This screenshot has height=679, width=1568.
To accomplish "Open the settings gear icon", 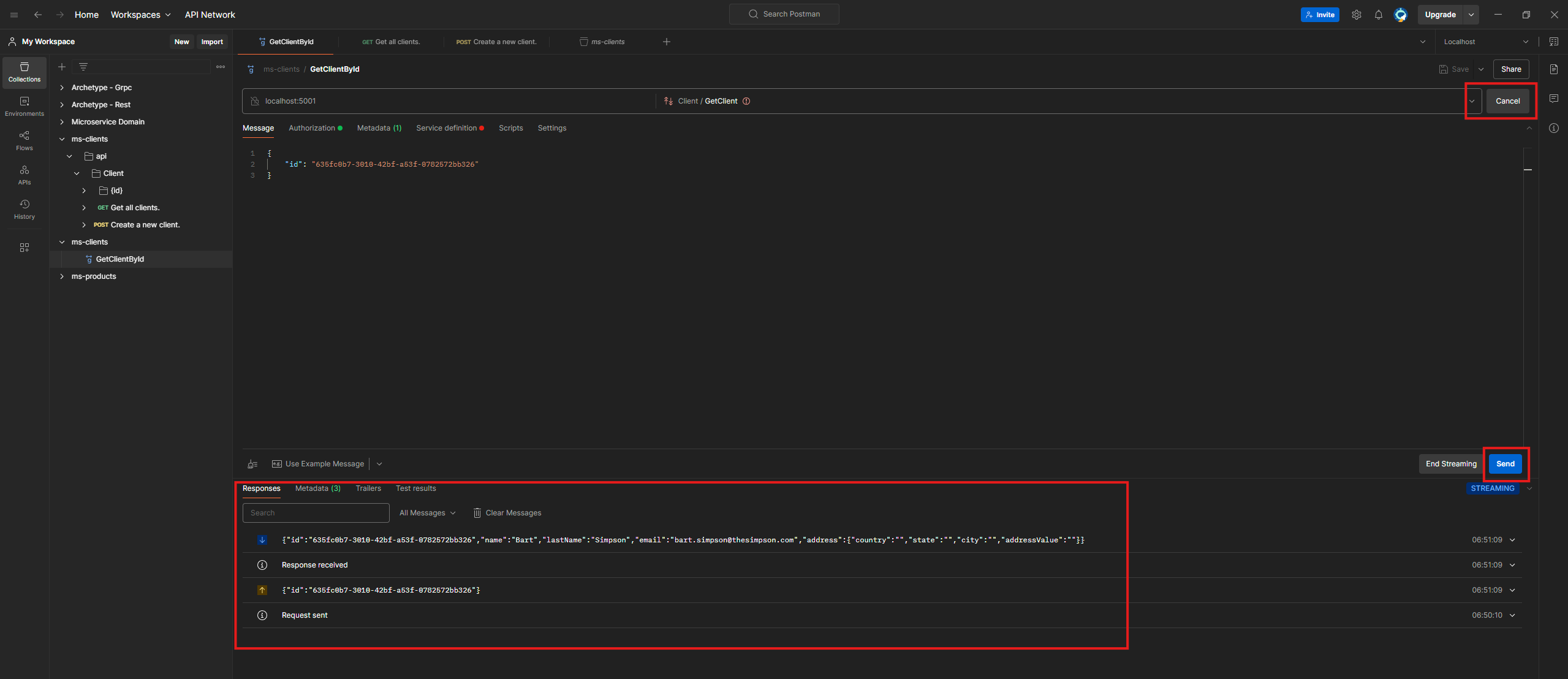I will [1357, 15].
